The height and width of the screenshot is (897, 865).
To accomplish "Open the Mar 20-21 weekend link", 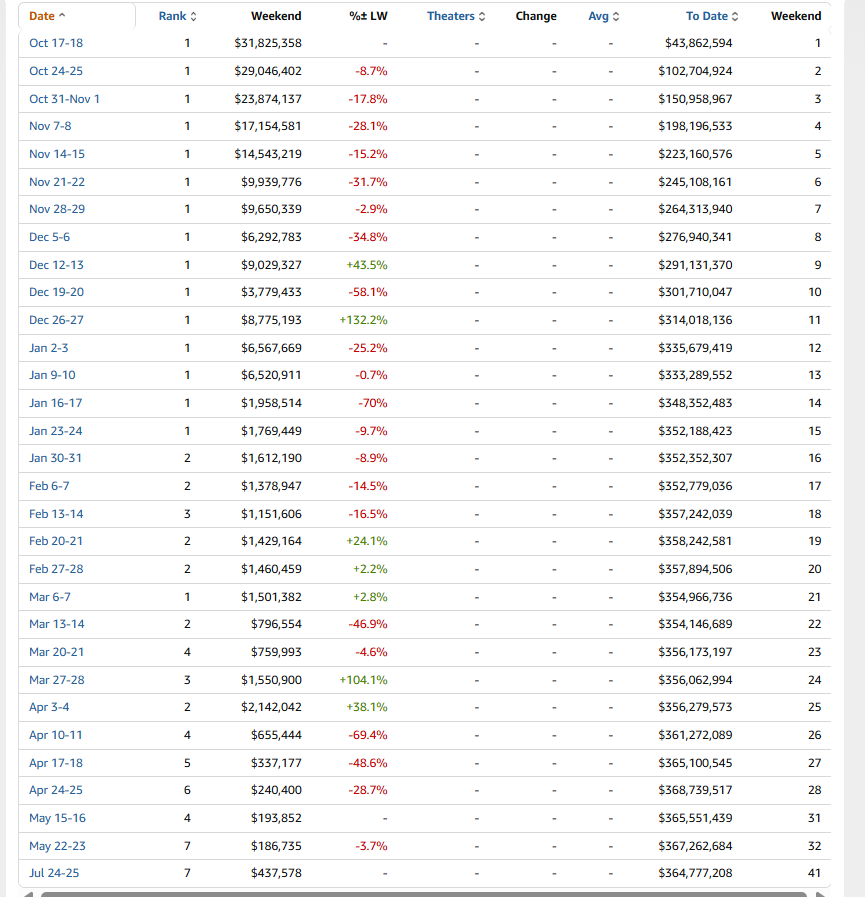I will [57, 652].
